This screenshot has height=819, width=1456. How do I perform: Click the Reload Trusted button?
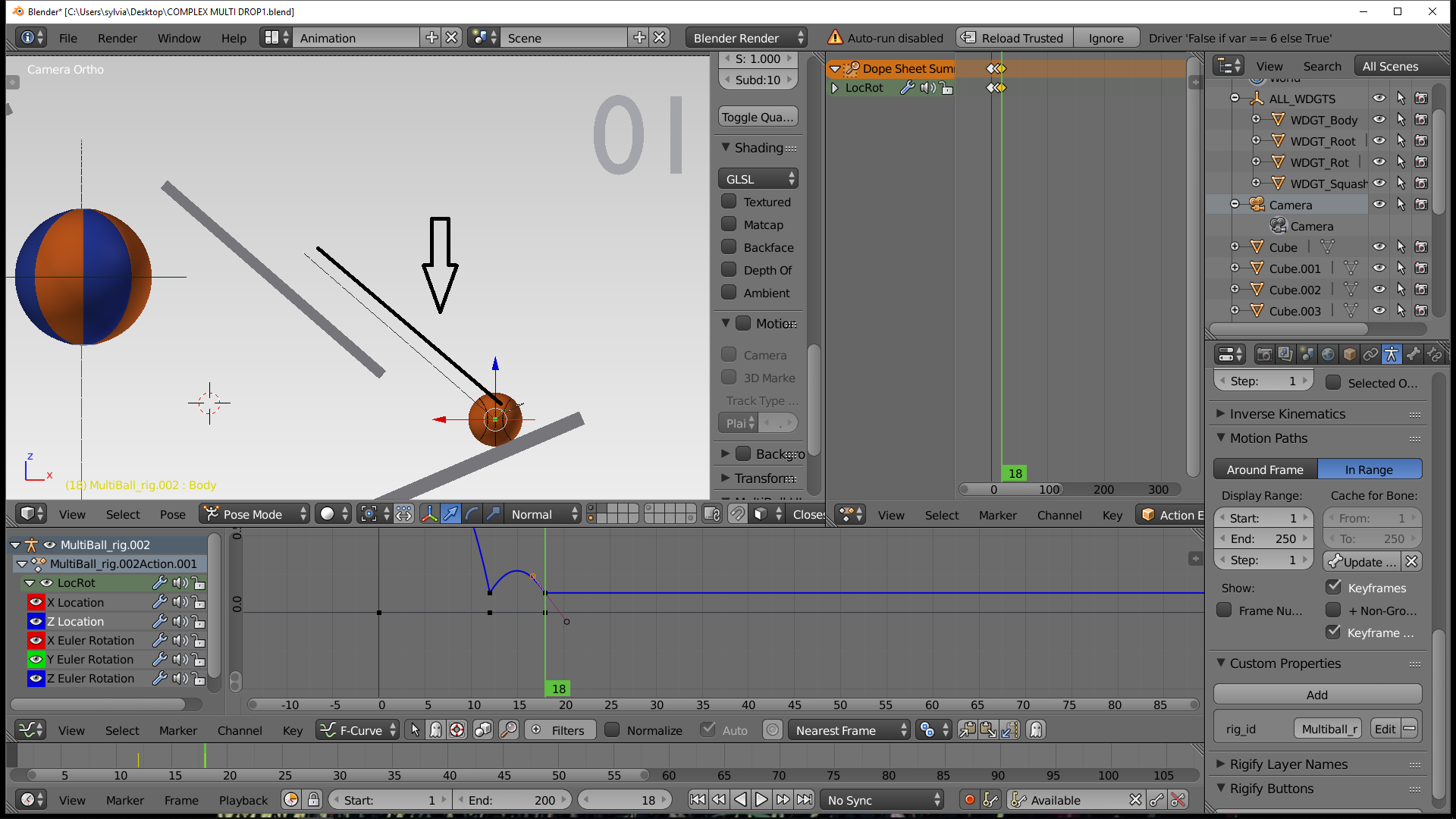tap(1014, 37)
